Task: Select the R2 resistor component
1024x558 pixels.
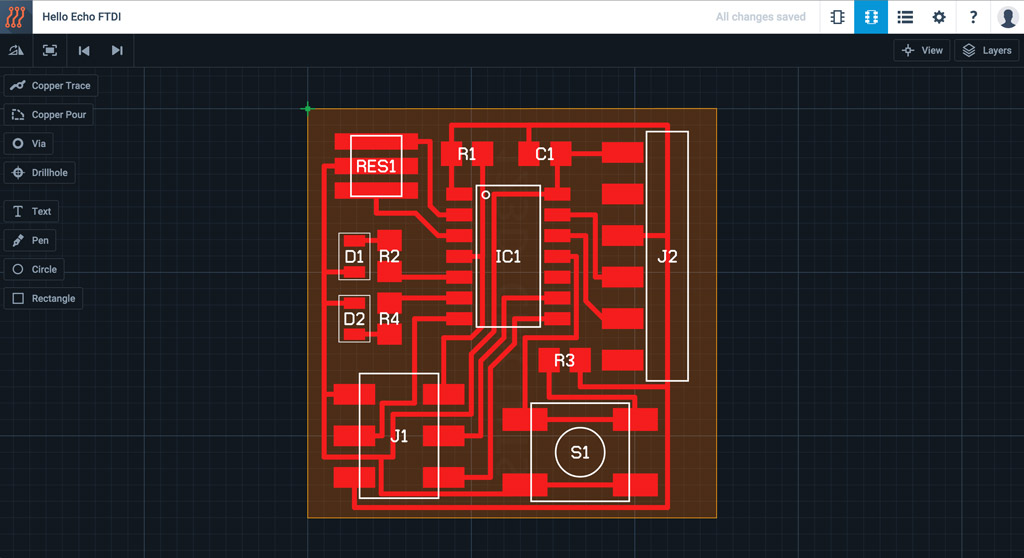Action: tap(389, 256)
